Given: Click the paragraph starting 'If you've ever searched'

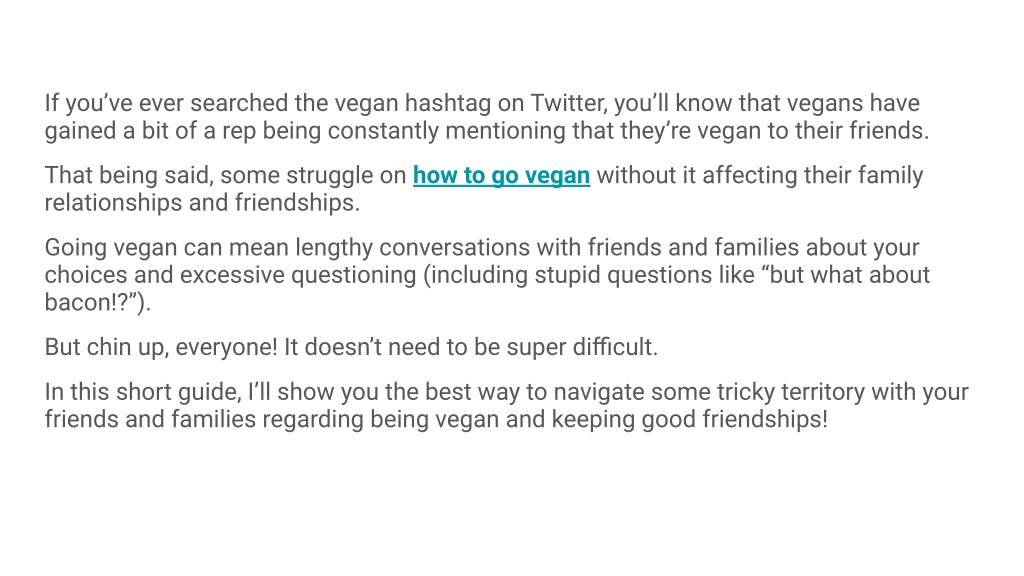Looking at the screenshot, I should tap(487, 117).
